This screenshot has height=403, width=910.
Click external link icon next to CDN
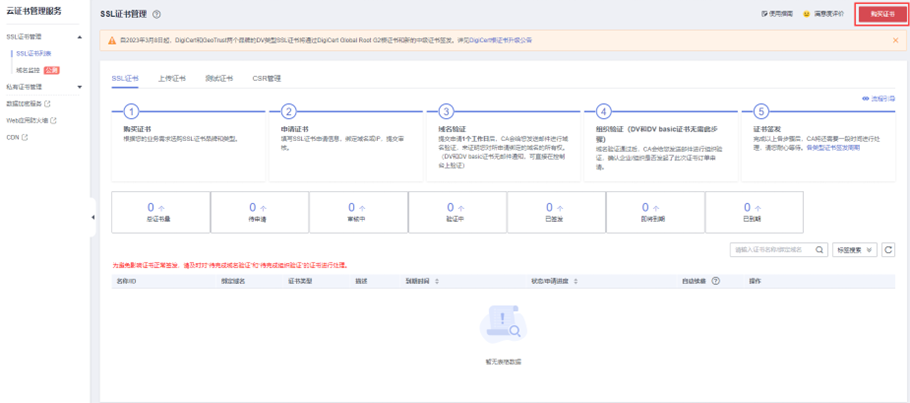pyautogui.click(x=25, y=138)
